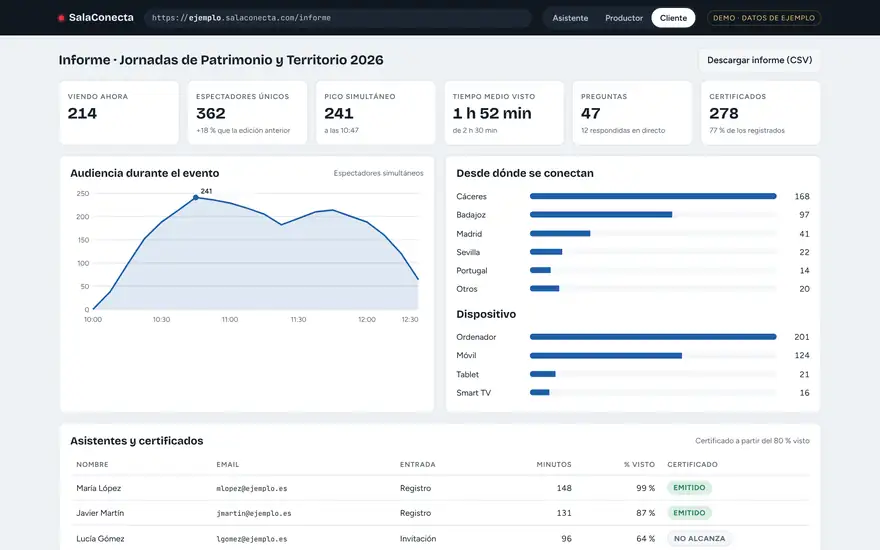Click María López's Emitido certificate badge
This screenshot has height=550, width=880.
coord(689,488)
